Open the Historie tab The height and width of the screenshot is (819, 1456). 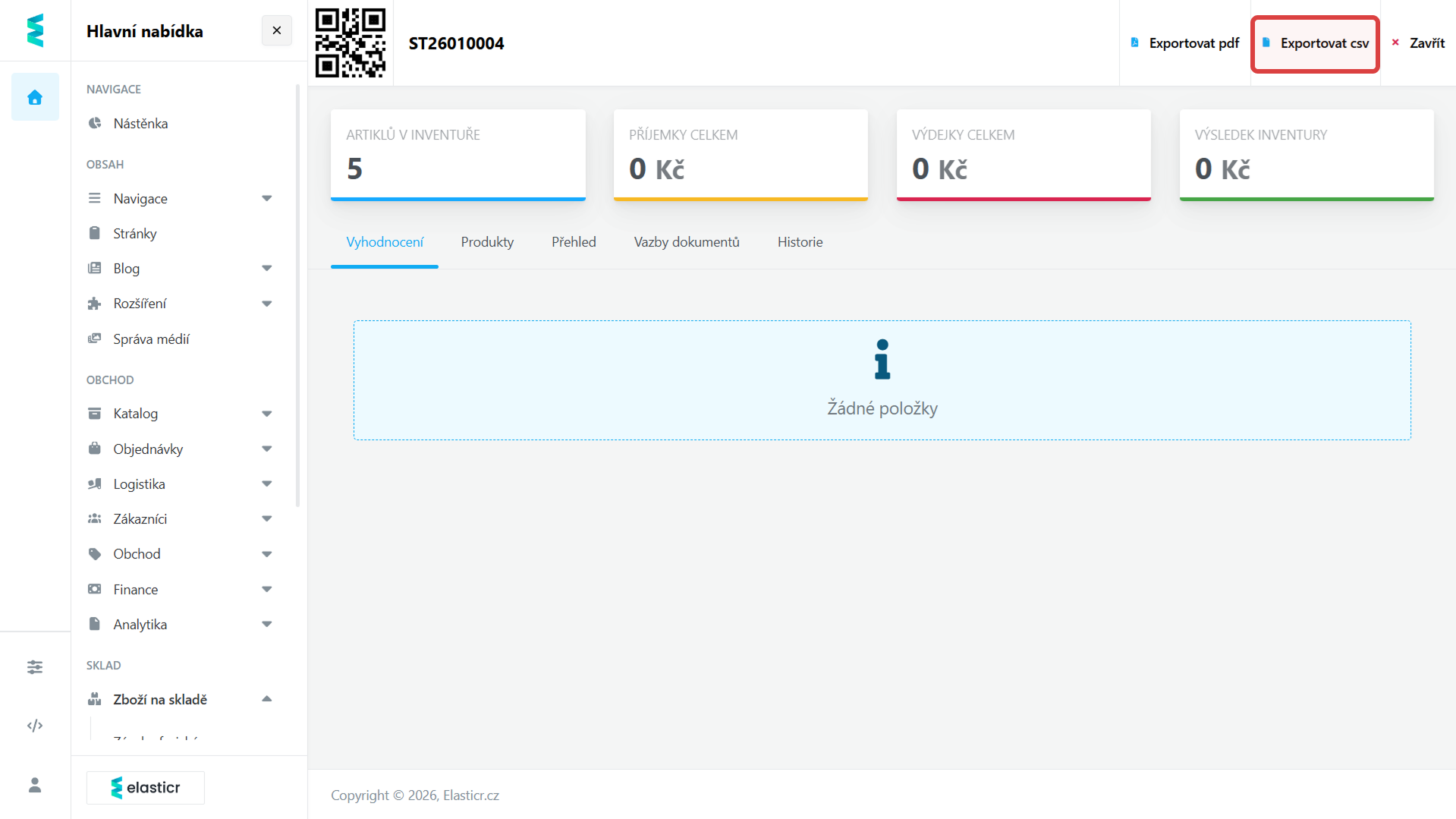pos(800,242)
